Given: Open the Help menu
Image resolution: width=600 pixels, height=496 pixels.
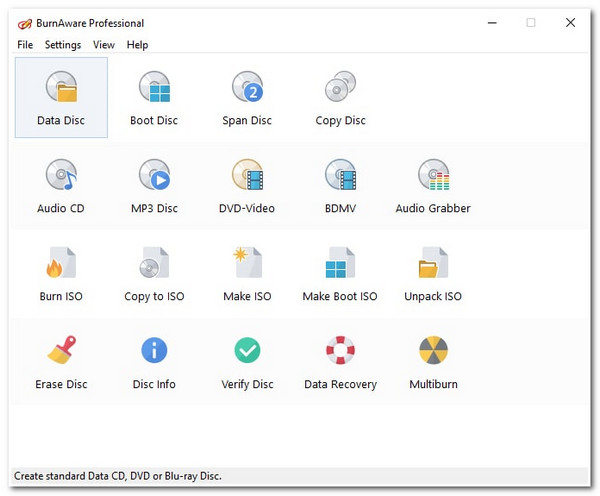Looking at the screenshot, I should [137, 45].
